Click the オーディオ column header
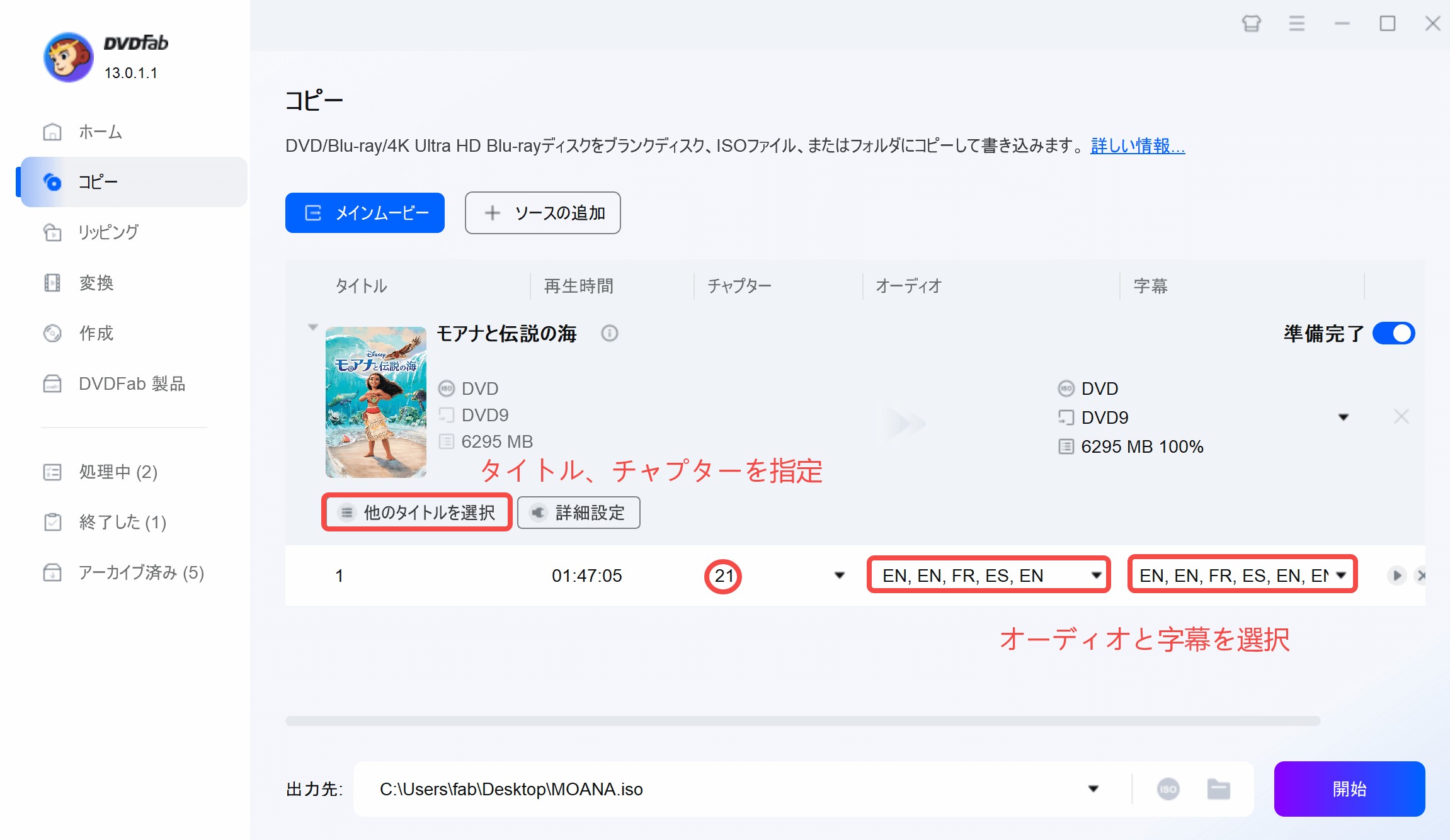This screenshot has width=1450, height=840. [x=908, y=286]
